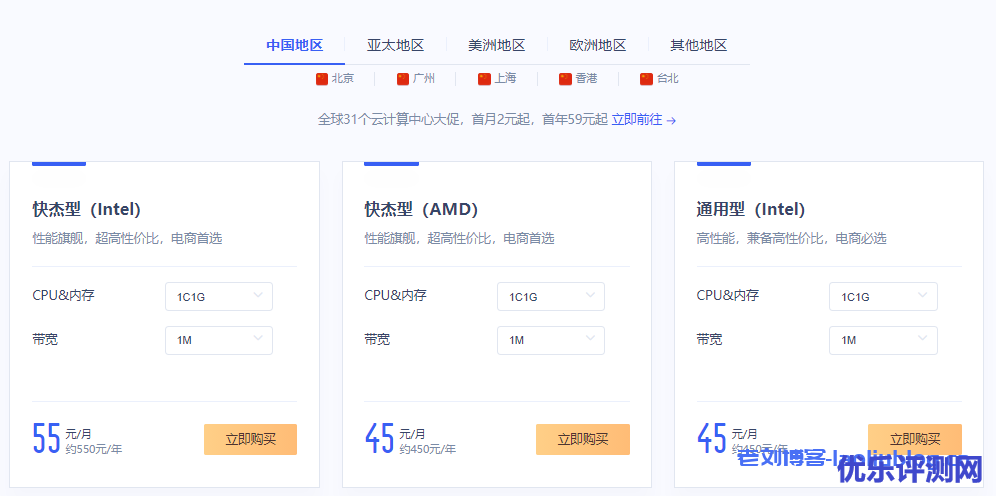Select the 广州 city flag icon

click(x=403, y=79)
